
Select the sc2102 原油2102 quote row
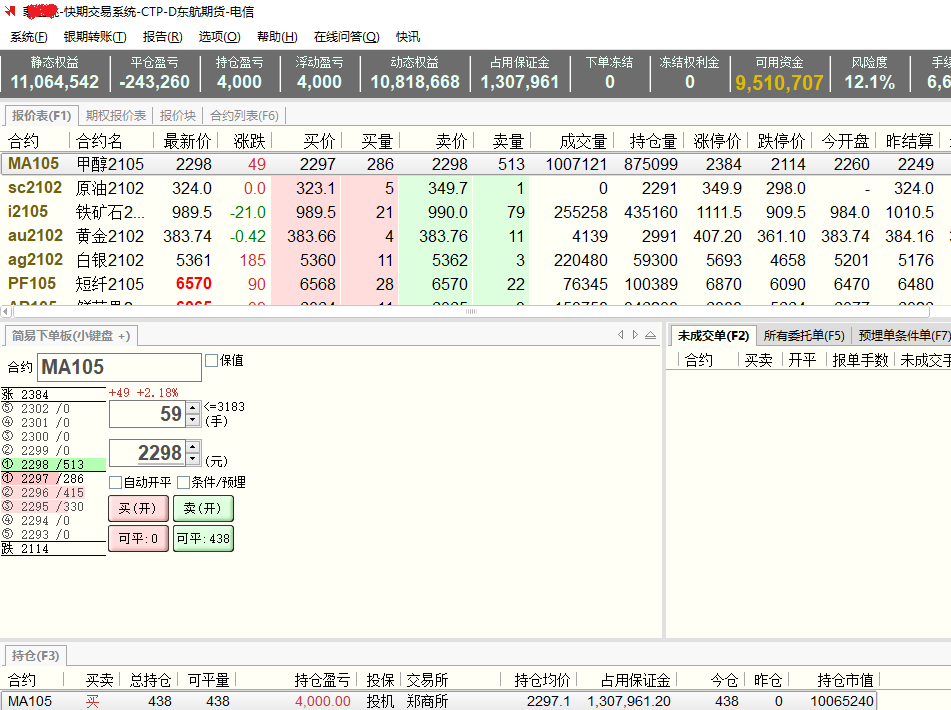pyautogui.click(x=476, y=188)
